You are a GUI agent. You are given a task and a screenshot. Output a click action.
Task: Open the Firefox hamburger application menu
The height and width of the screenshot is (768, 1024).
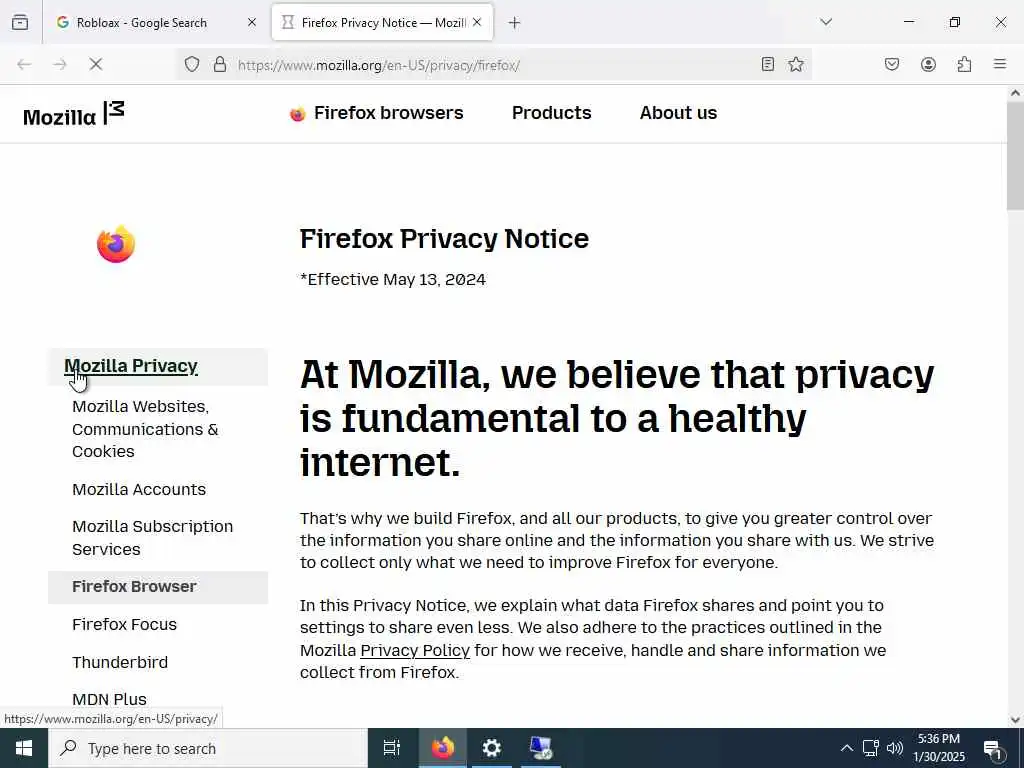click(x=999, y=65)
